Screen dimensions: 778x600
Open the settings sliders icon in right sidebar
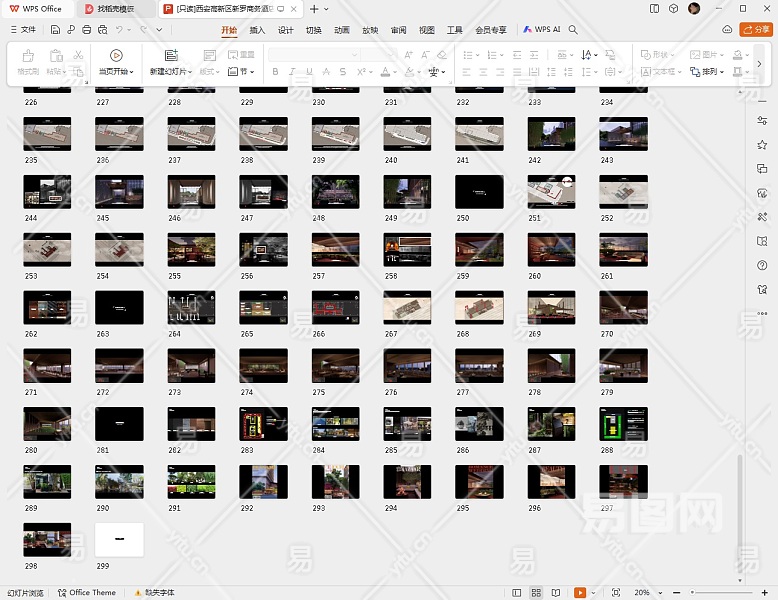click(762, 120)
